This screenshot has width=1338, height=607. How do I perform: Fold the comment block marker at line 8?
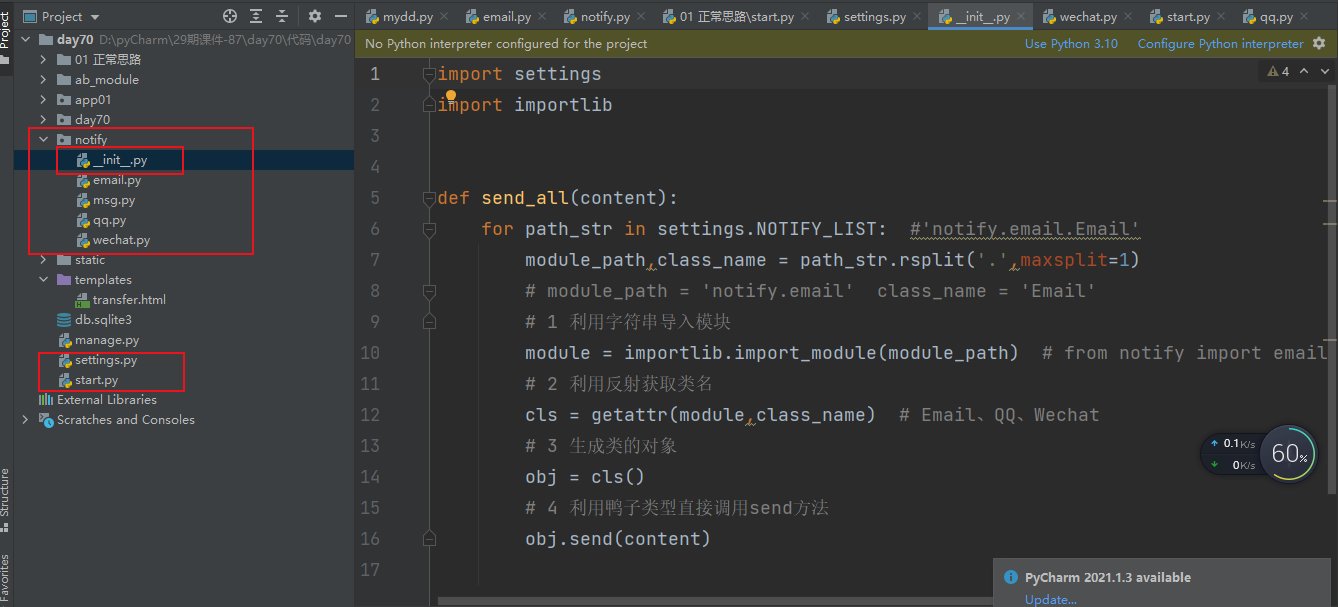(x=429, y=291)
